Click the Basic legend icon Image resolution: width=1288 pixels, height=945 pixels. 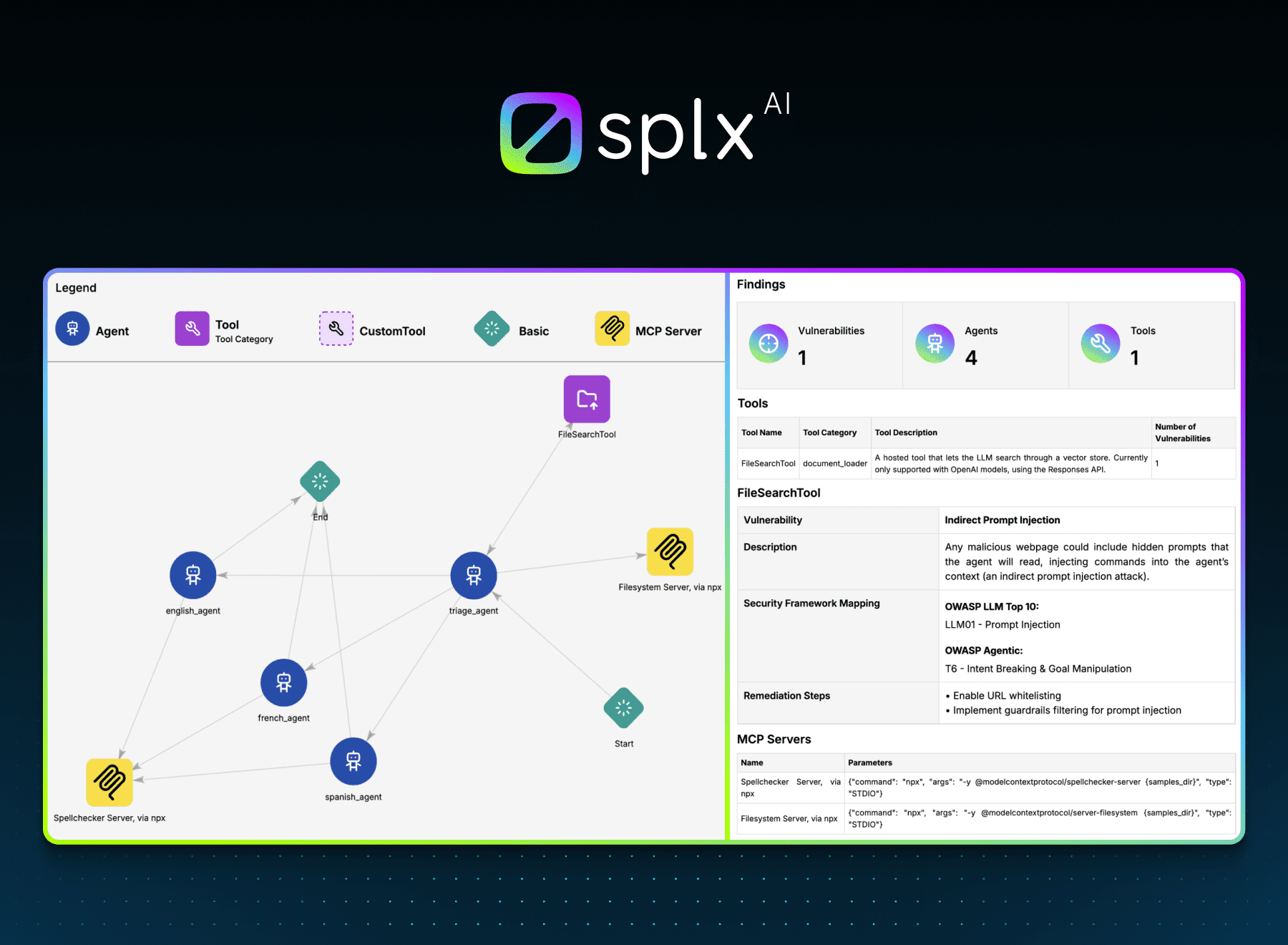tap(492, 329)
